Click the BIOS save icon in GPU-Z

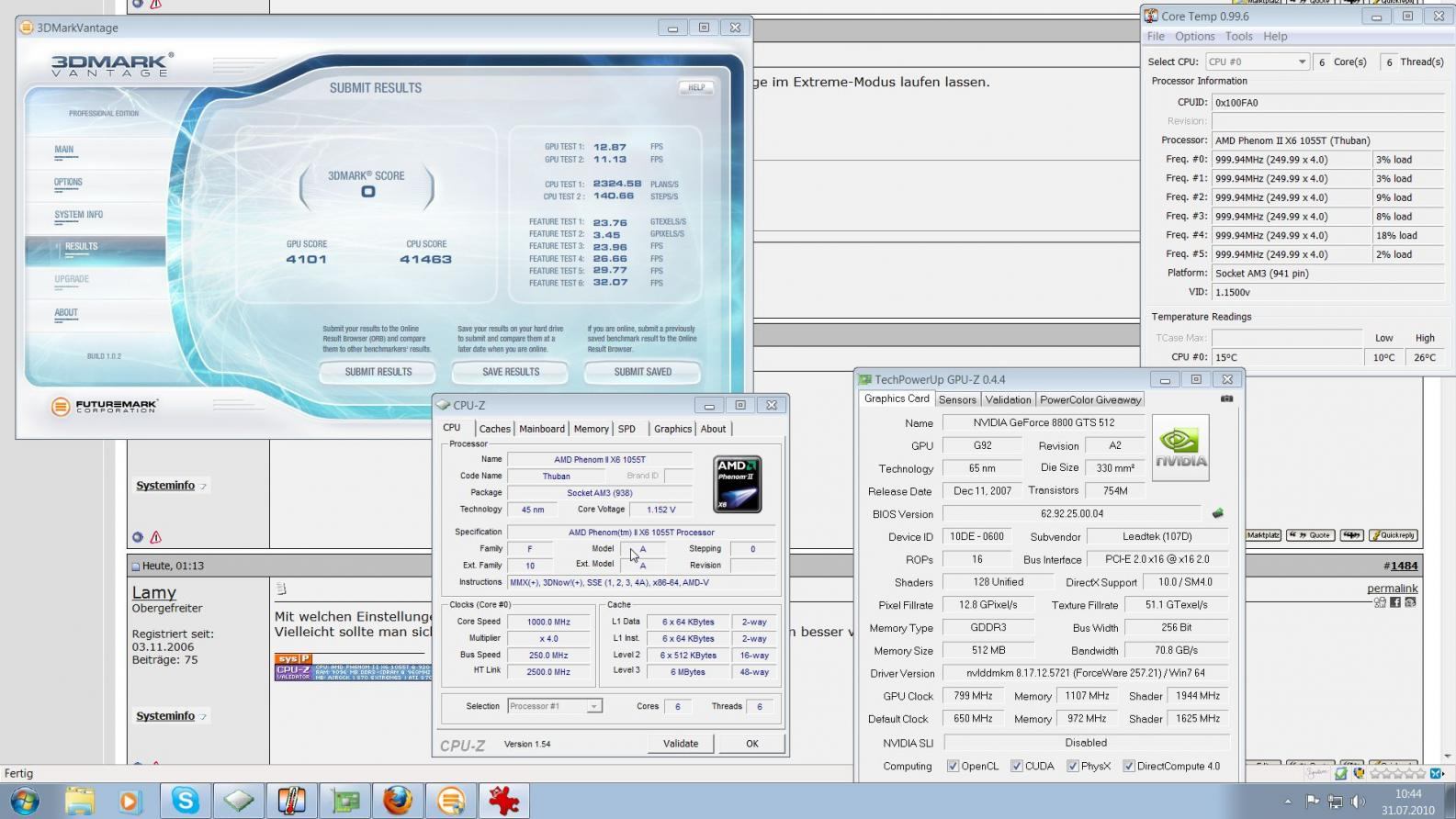coord(1218,513)
